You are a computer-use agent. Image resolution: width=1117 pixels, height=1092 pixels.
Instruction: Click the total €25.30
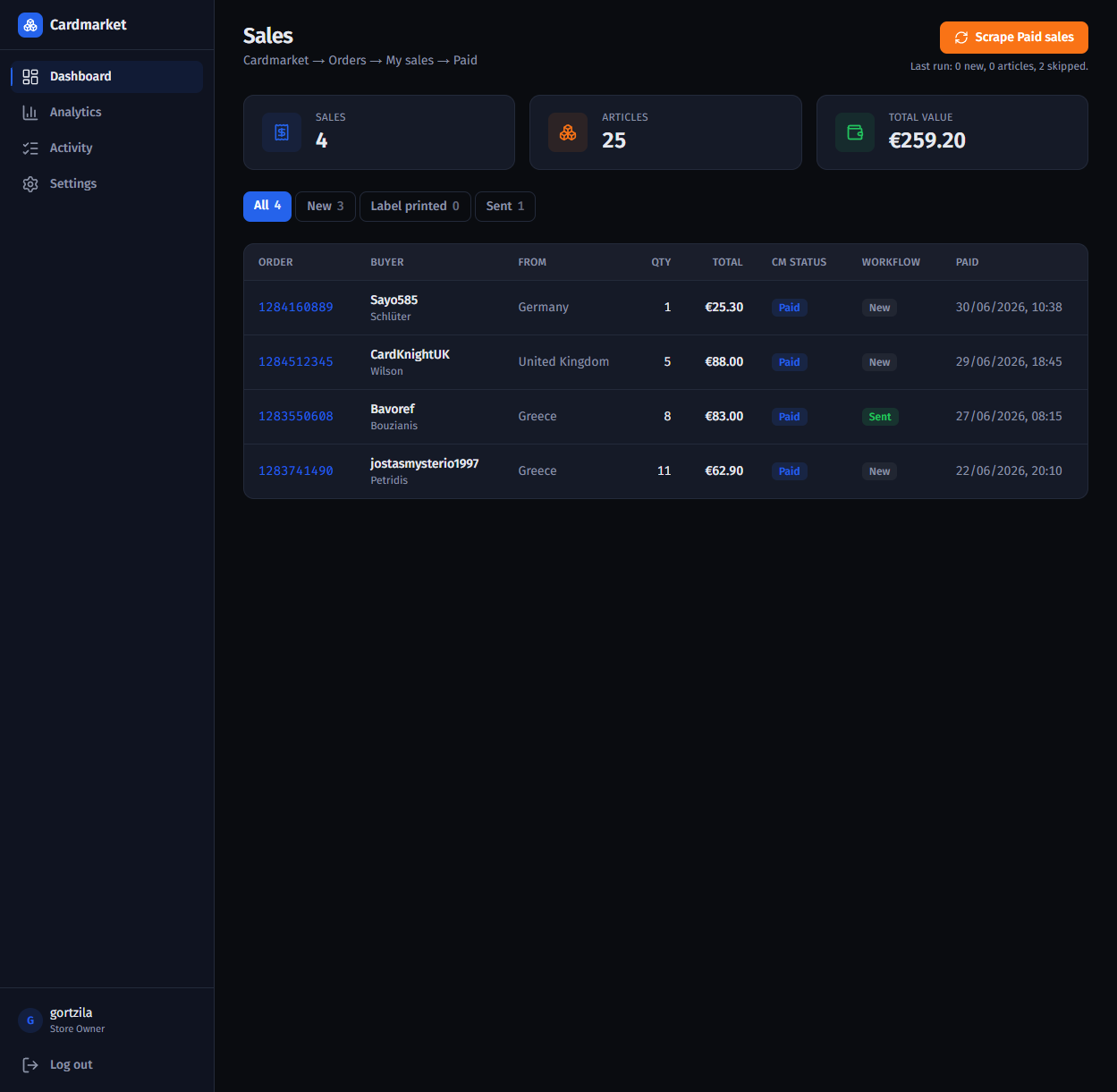click(x=724, y=308)
